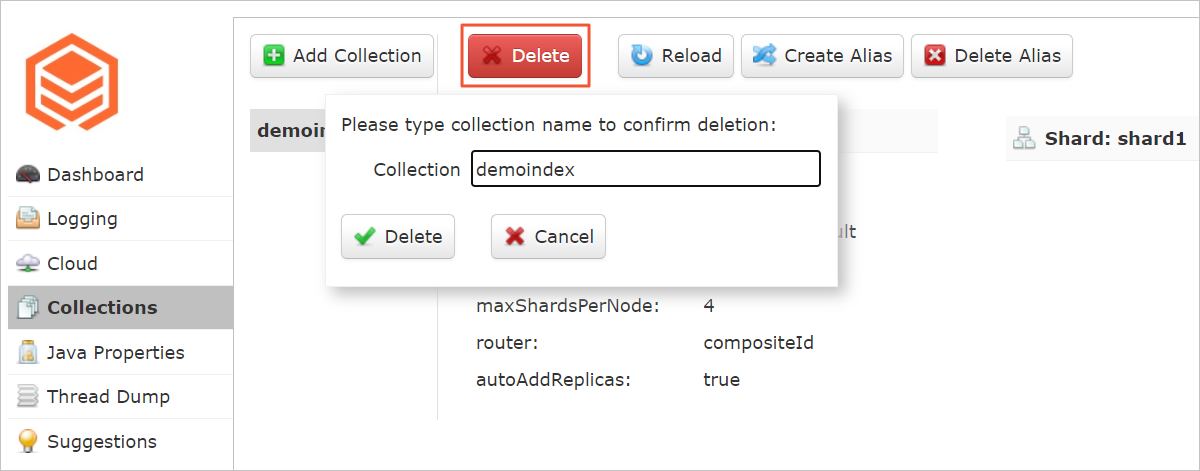Viewport: 1200px width, 471px height.
Task: Open the Collections menu item
Action: point(120,307)
